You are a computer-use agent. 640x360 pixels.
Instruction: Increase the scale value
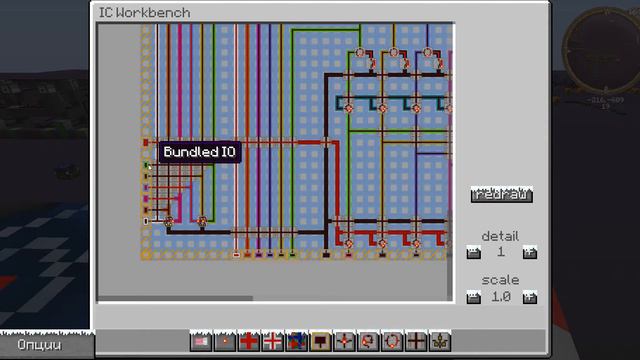[x=530, y=297]
